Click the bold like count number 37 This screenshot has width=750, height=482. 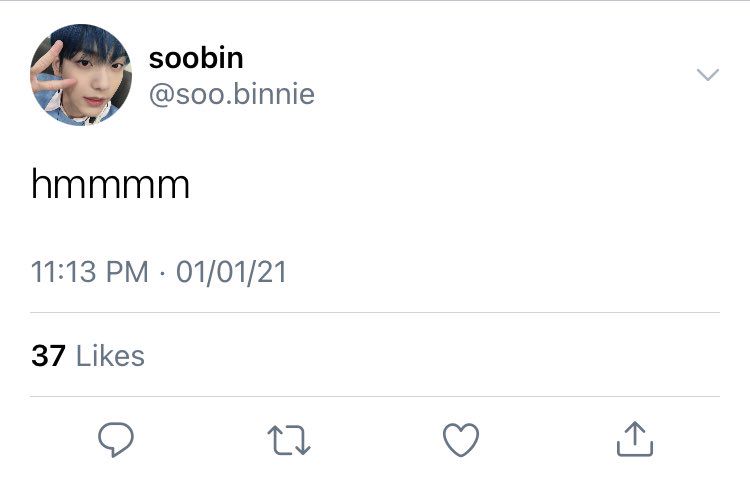[48, 356]
